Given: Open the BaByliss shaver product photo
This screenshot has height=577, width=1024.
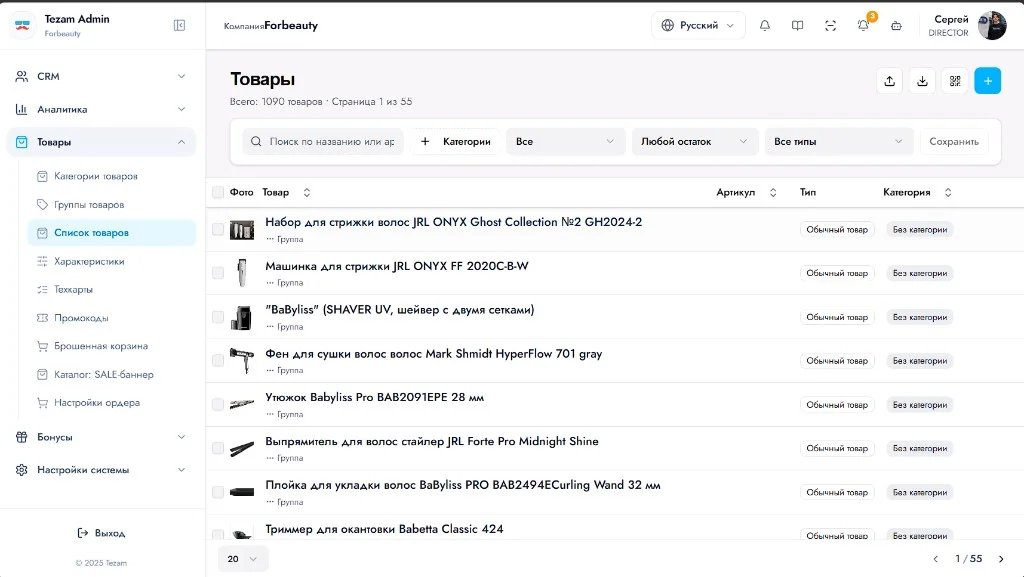Looking at the screenshot, I should tap(242, 317).
